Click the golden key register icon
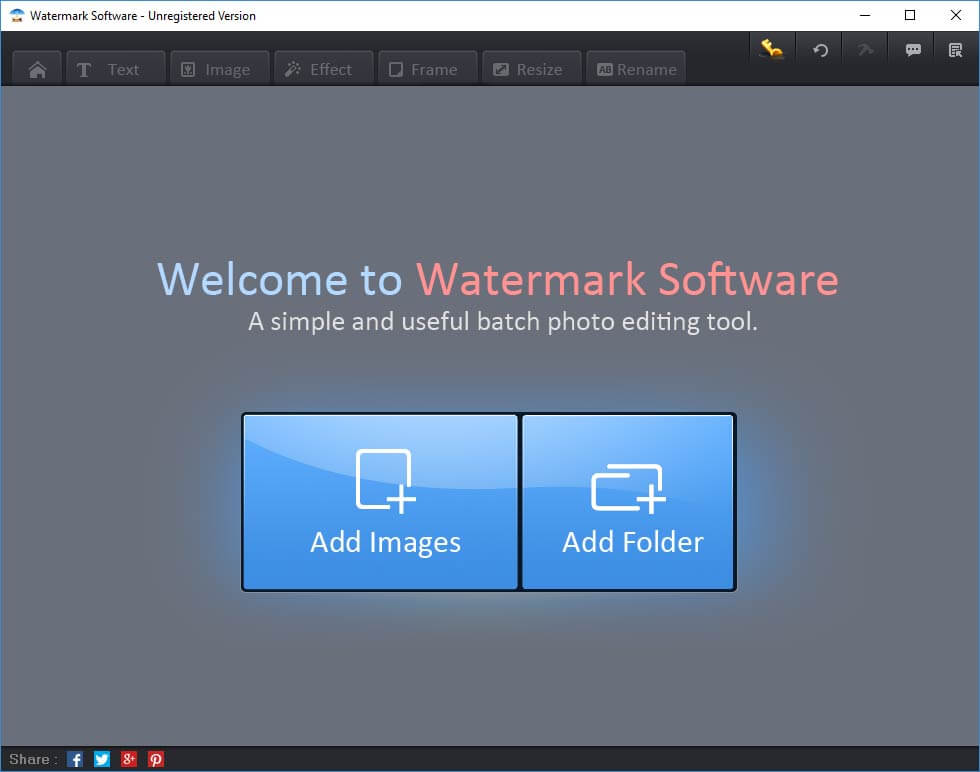The width and height of the screenshot is (980, 772). tap(772, 49)
